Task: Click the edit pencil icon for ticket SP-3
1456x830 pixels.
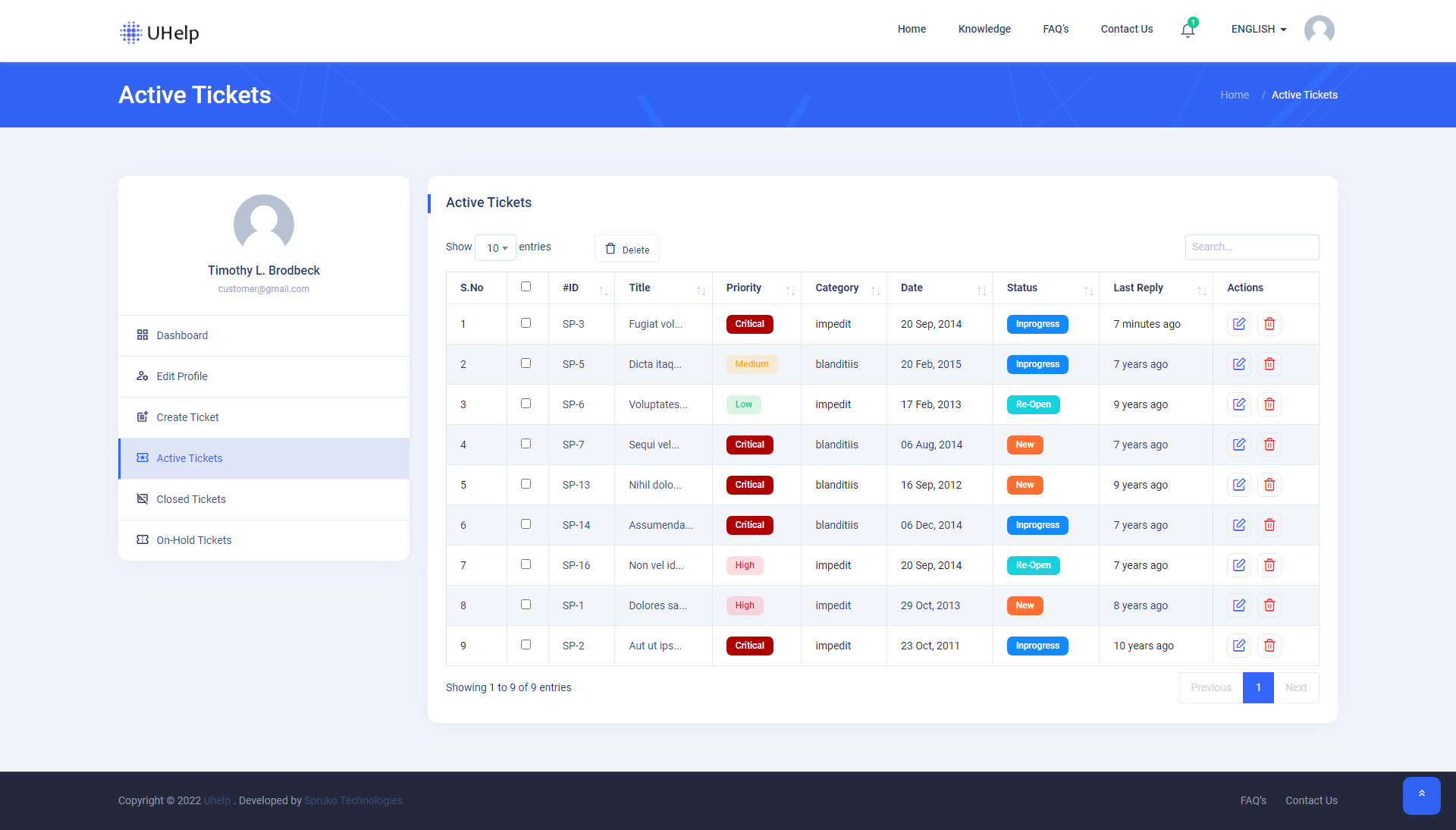Action: 1238,324
